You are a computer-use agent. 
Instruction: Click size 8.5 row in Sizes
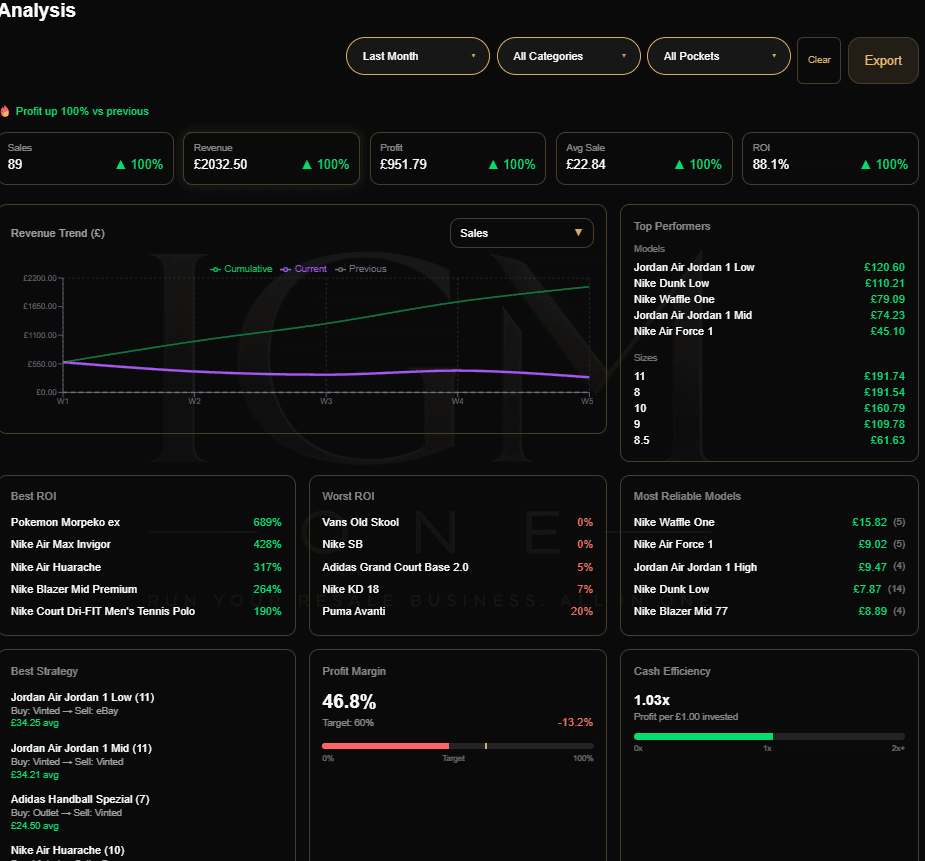pos(769,440)
